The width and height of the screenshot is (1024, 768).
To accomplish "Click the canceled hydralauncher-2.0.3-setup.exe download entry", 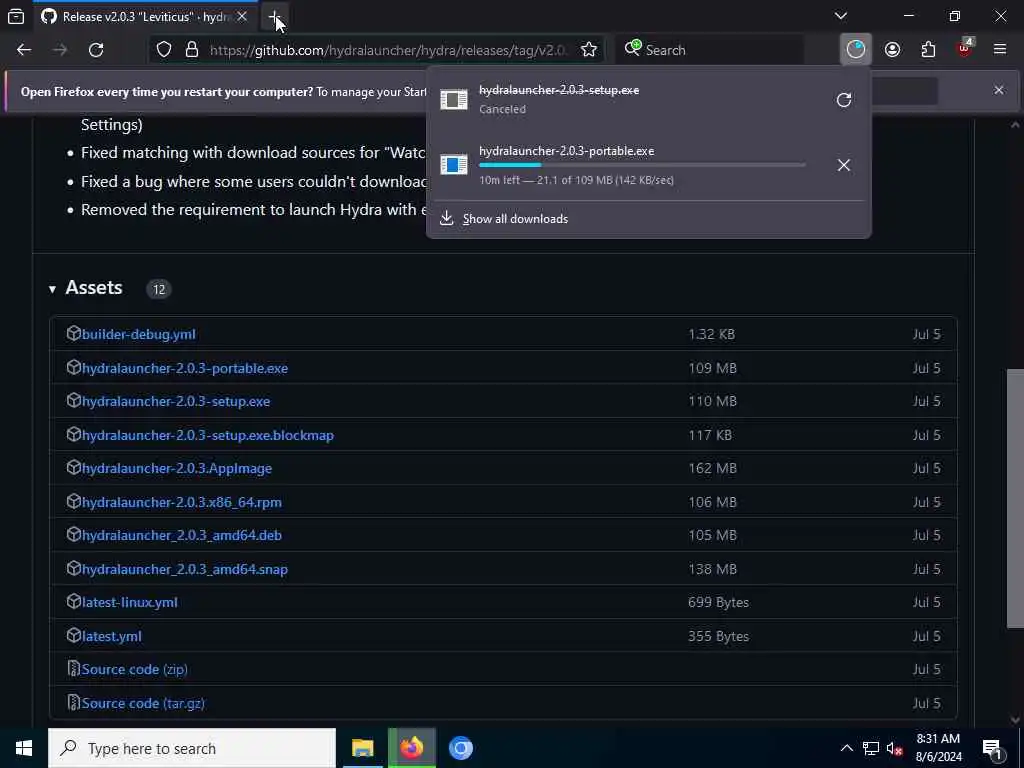I will click(x=627, y=100).
